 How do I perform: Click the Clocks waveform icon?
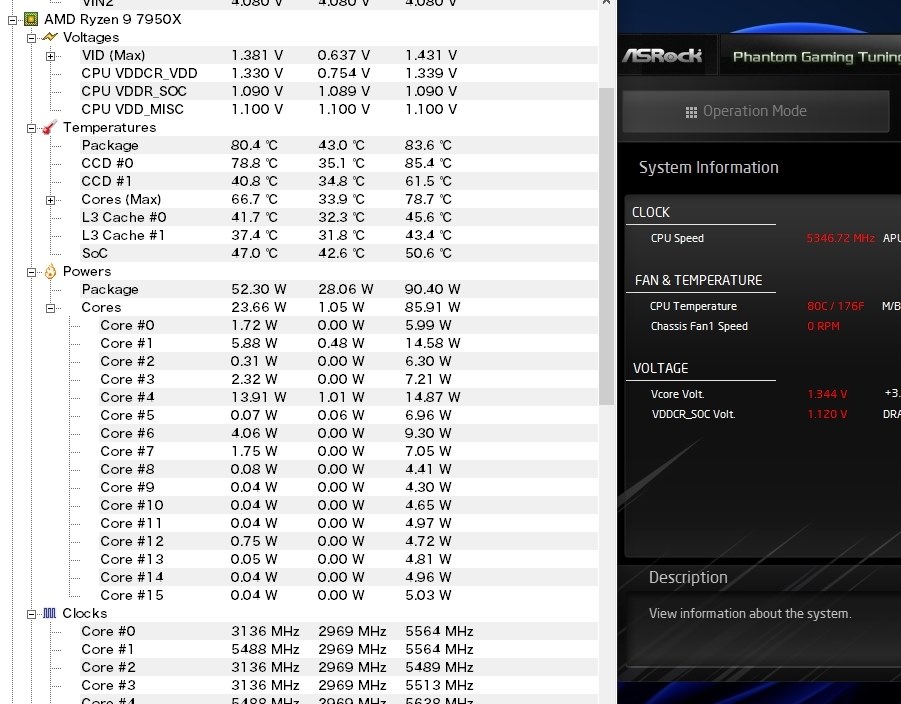pos(50,613)
